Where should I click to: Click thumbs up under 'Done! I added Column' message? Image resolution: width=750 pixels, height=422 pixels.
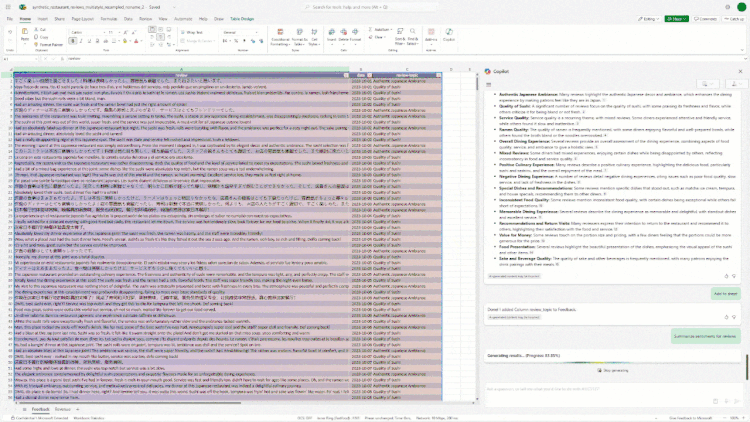coord(726,317)
